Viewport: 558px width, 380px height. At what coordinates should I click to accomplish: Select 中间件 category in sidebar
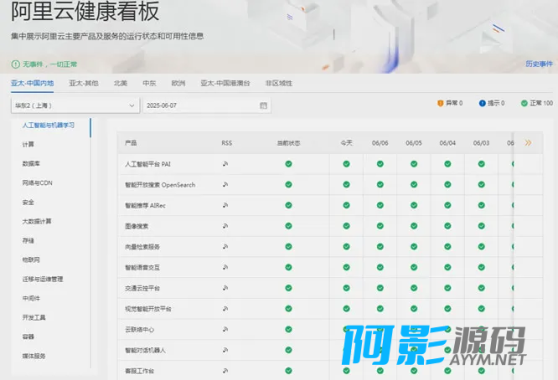click(31, 298)
